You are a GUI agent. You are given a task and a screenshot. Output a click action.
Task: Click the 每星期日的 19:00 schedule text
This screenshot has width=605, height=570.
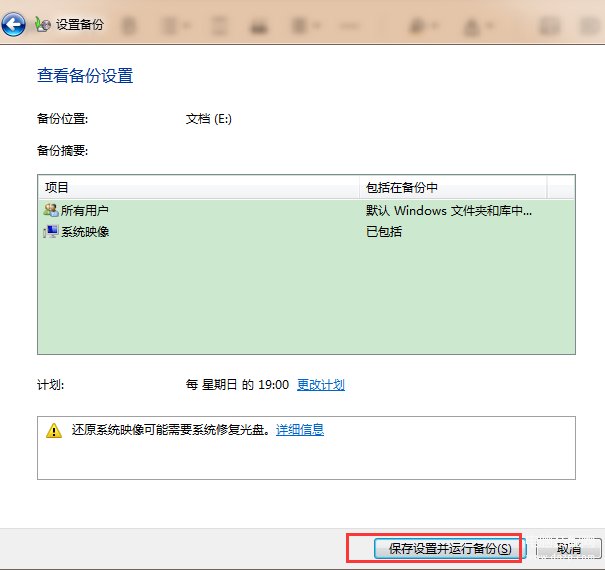point(237,385)
